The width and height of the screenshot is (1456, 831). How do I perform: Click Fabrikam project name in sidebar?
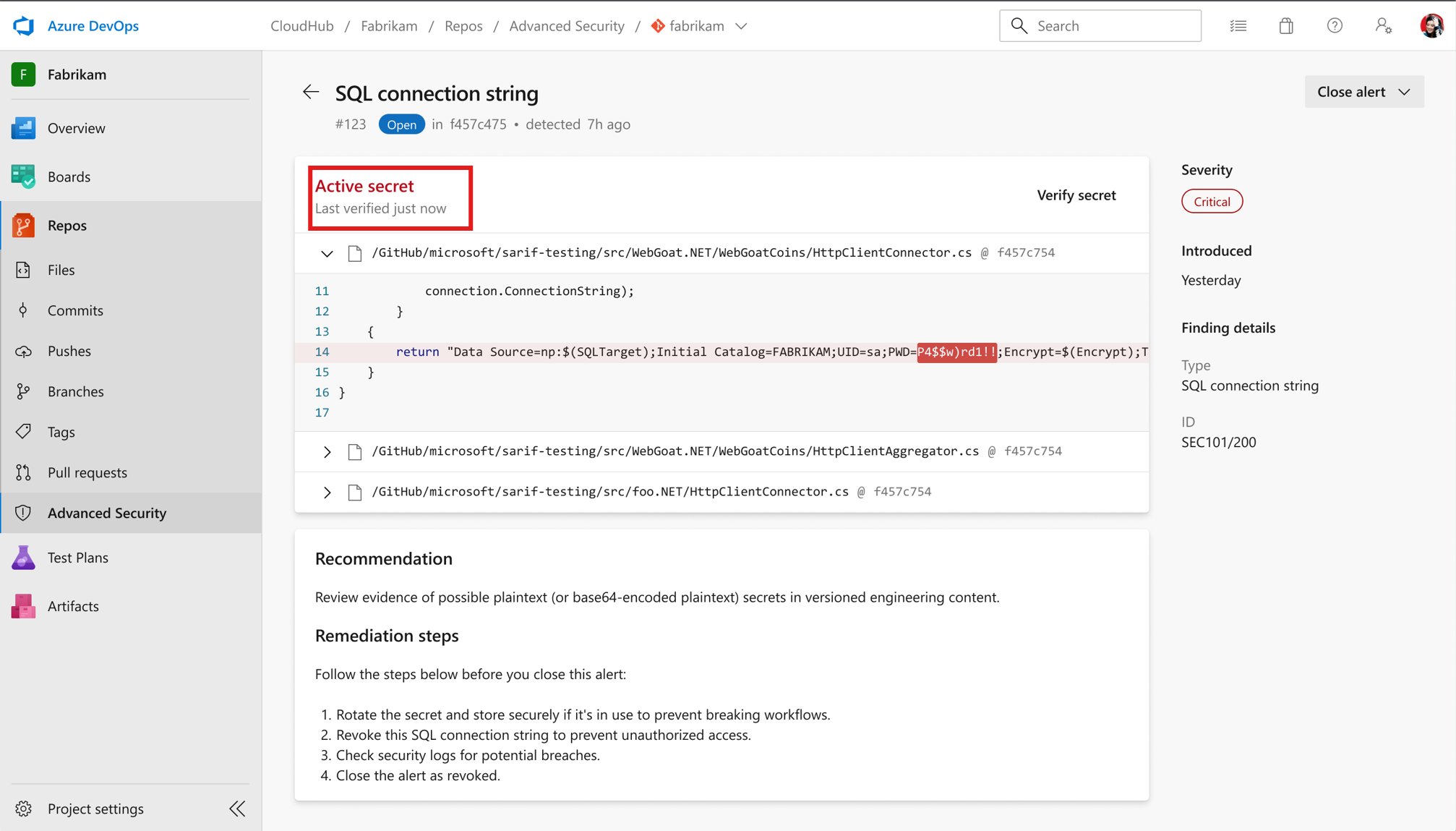[77, 74]
